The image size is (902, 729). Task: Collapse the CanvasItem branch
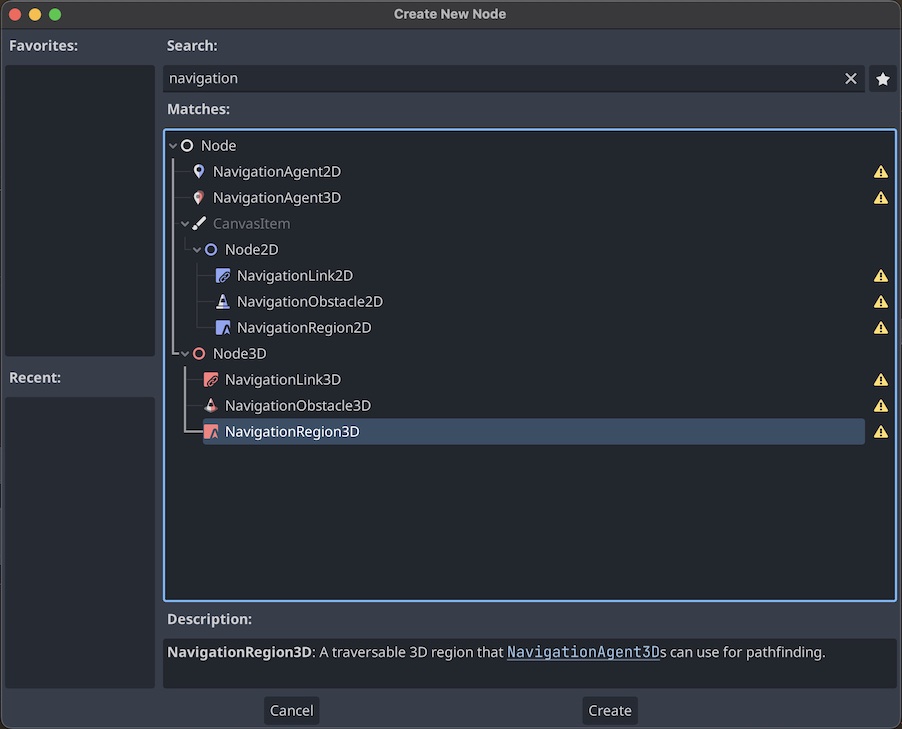185,223
